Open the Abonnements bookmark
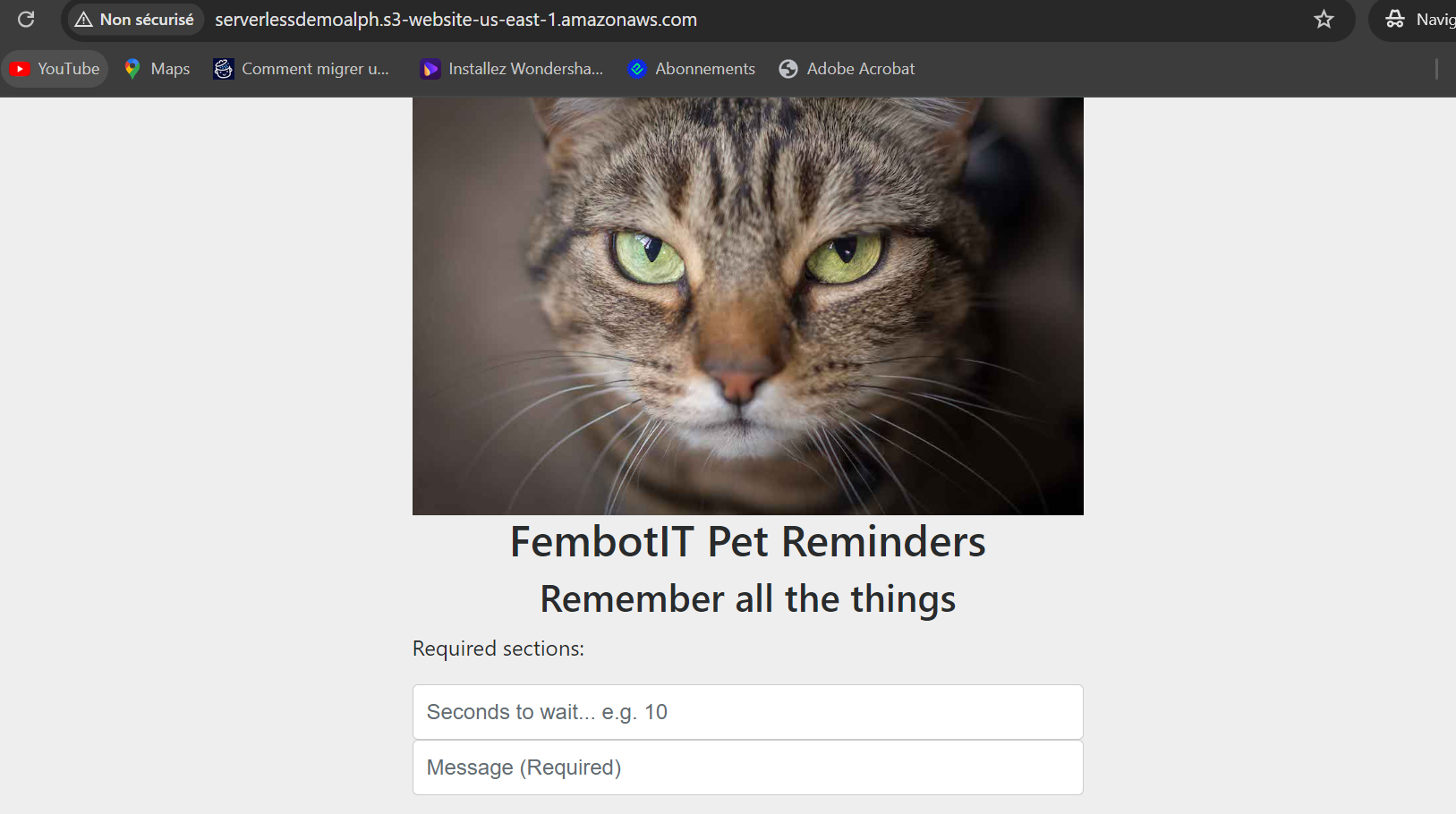Image resolution: width=1456 pixels, height=814 pixels. click(691, 69)
